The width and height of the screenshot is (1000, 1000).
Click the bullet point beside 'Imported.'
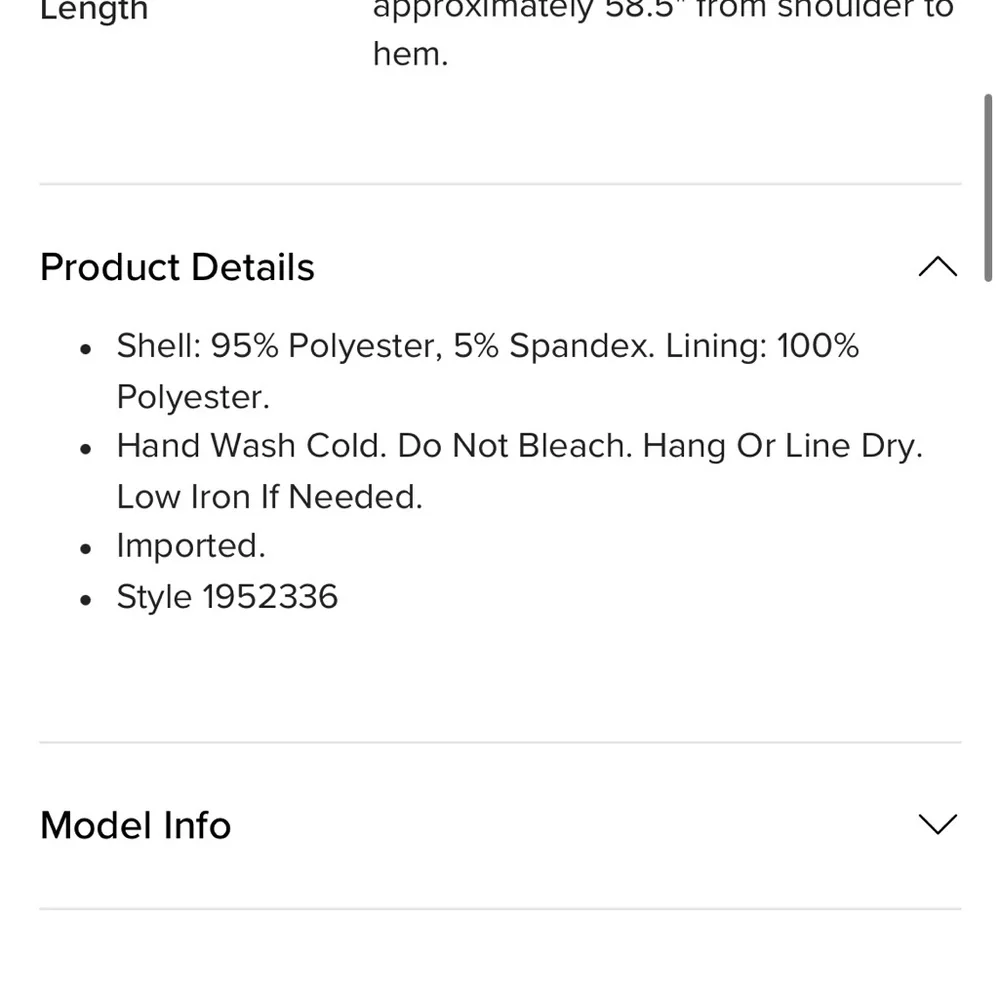coord(86,548)
